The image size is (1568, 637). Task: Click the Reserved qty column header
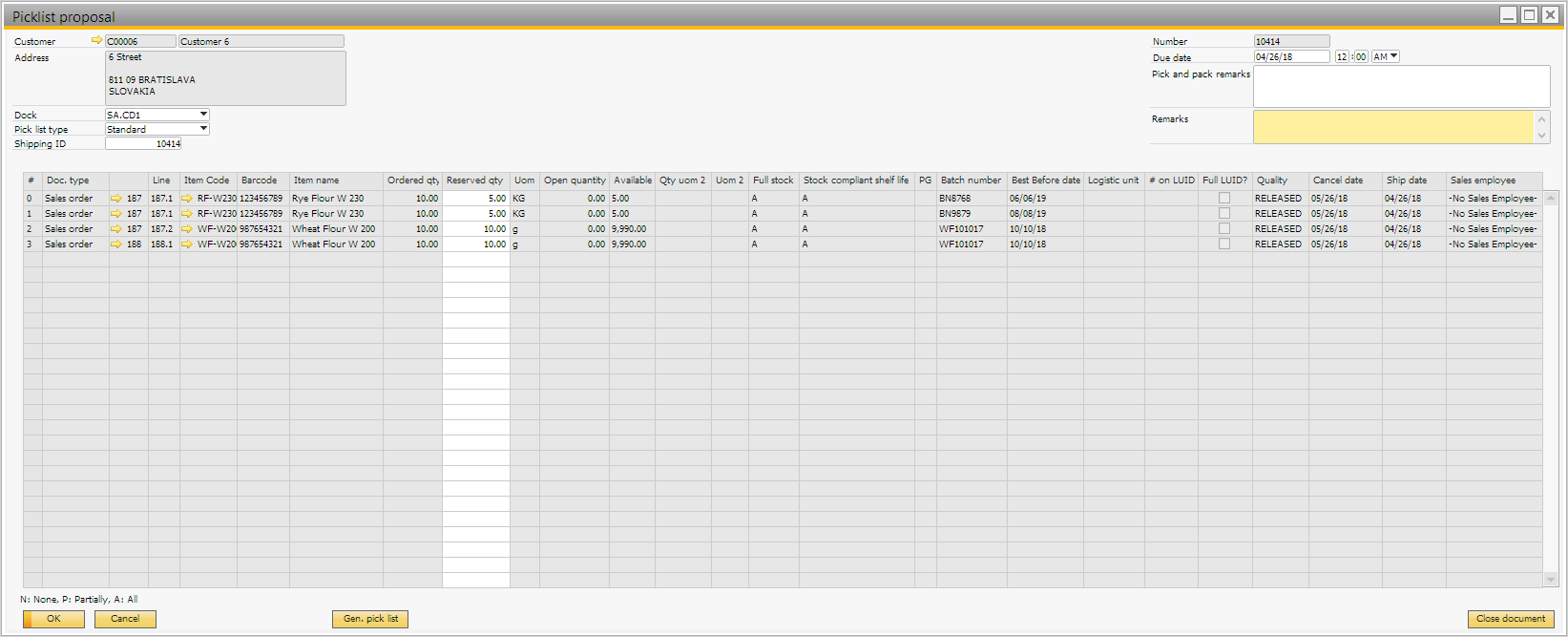474,180
